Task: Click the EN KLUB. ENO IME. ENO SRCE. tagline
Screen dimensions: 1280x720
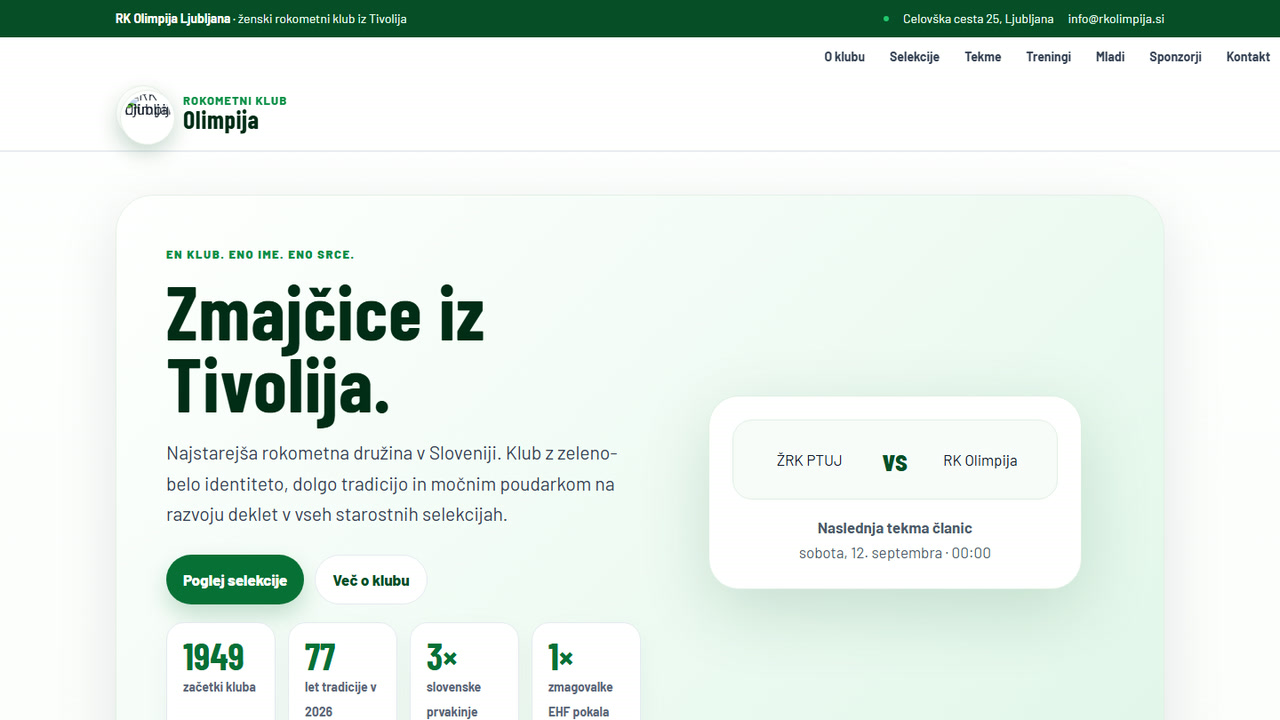Action: click(260, 255)
